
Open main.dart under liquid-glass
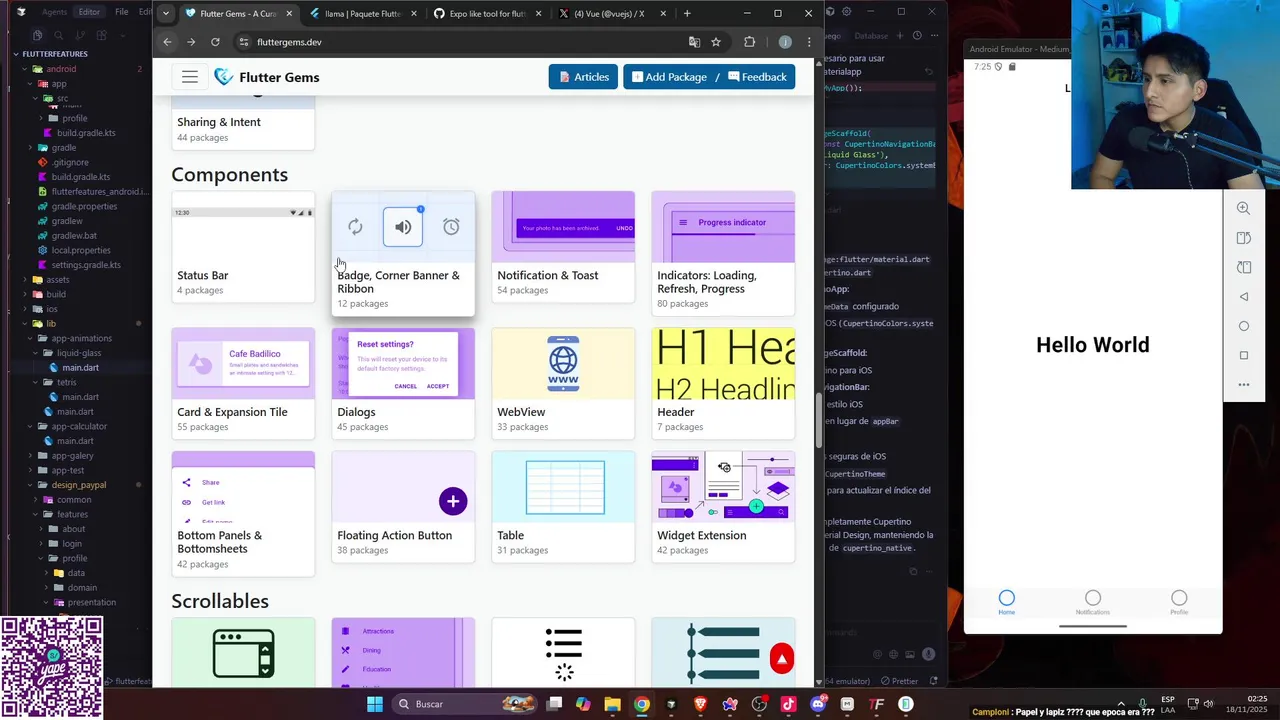coord(80,368)
